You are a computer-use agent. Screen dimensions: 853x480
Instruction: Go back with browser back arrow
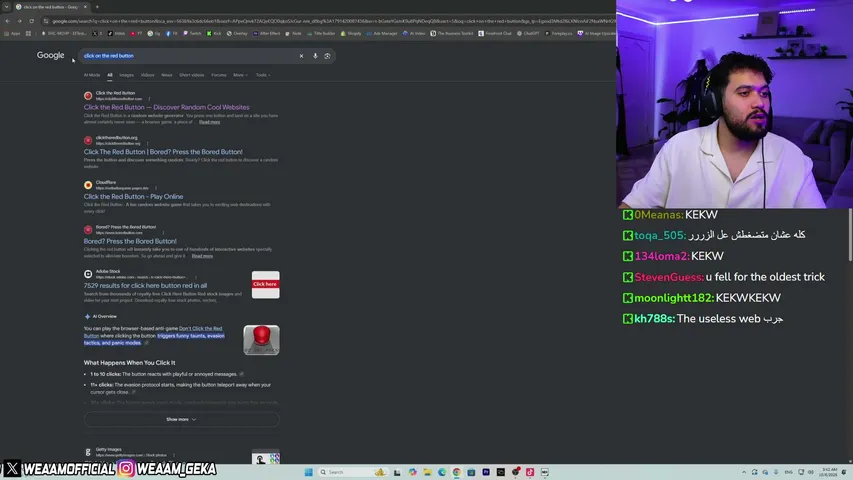point(8,21)
